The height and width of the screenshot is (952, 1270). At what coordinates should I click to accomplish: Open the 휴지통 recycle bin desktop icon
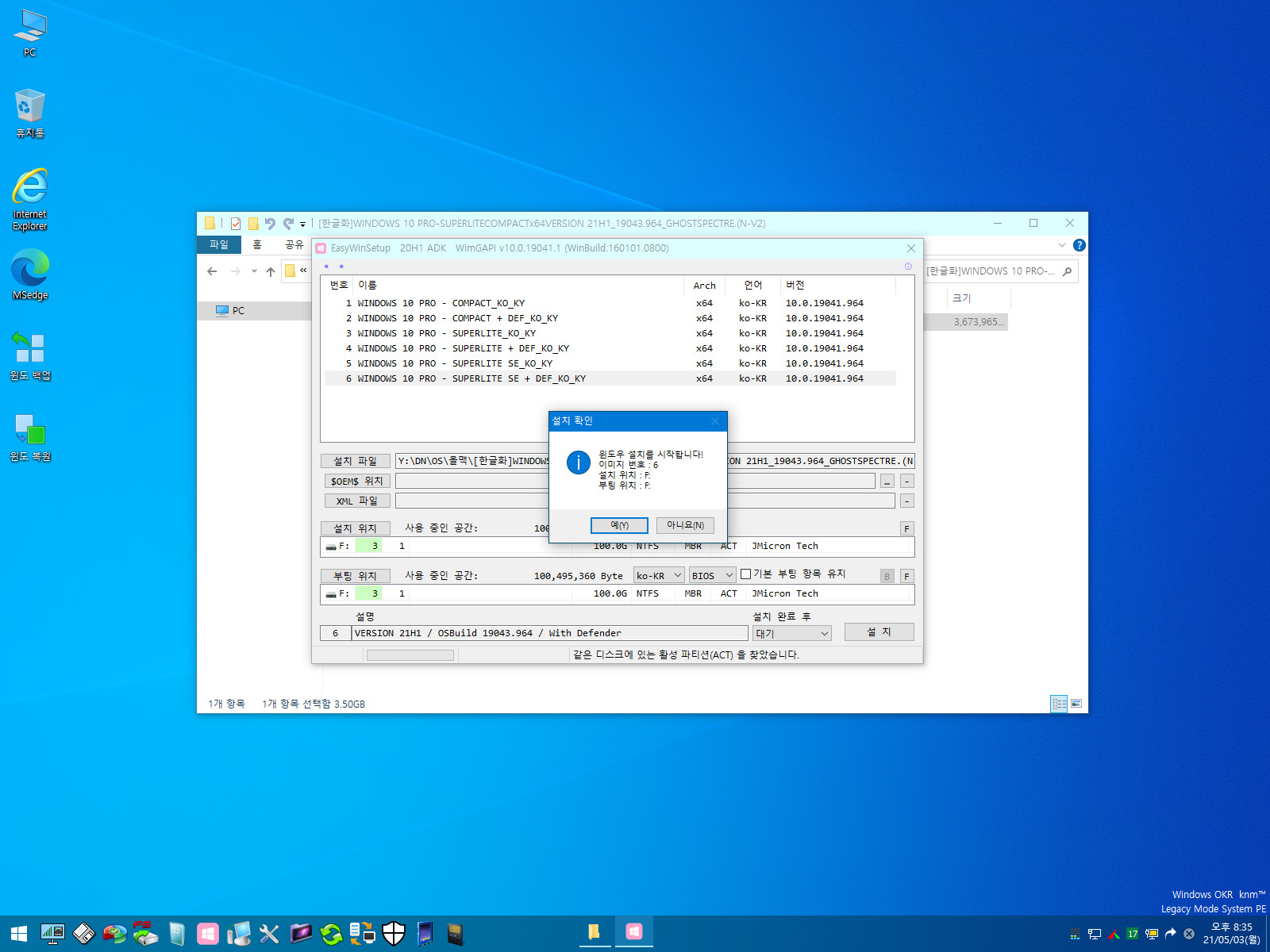tap(30, 113)
